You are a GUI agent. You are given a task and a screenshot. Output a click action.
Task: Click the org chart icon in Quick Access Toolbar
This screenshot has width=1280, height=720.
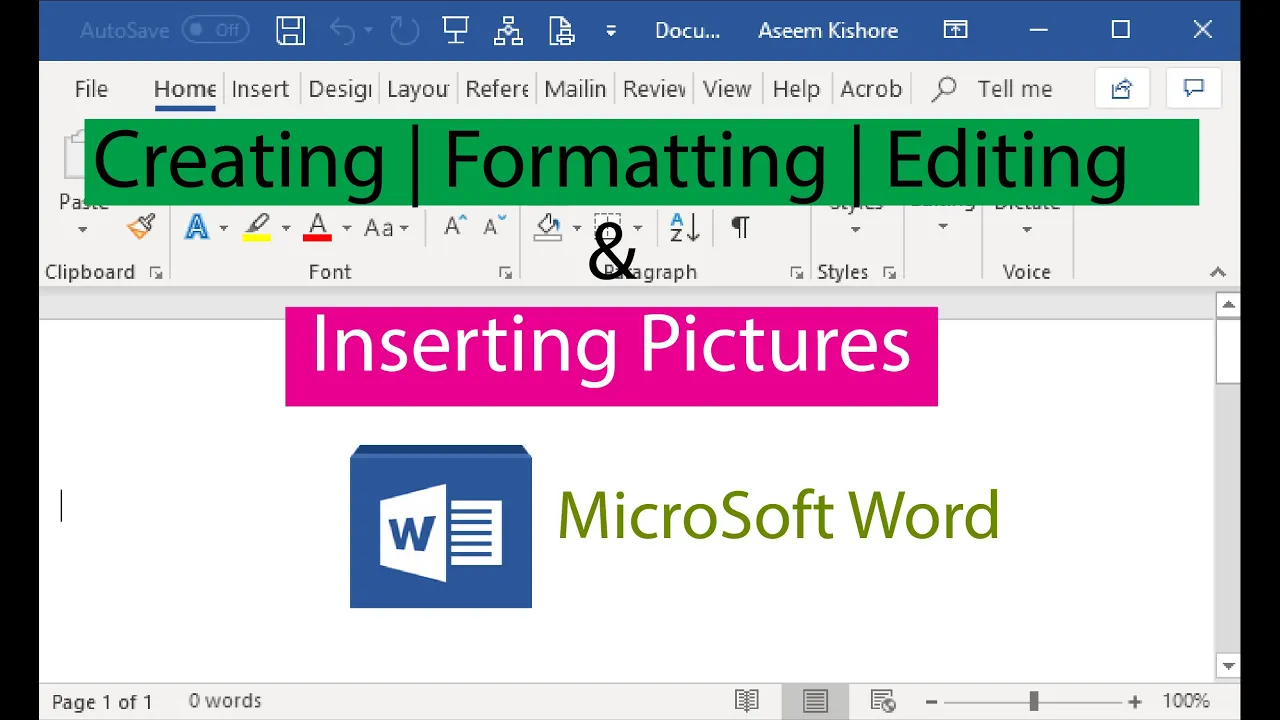[x=509, y=30]
